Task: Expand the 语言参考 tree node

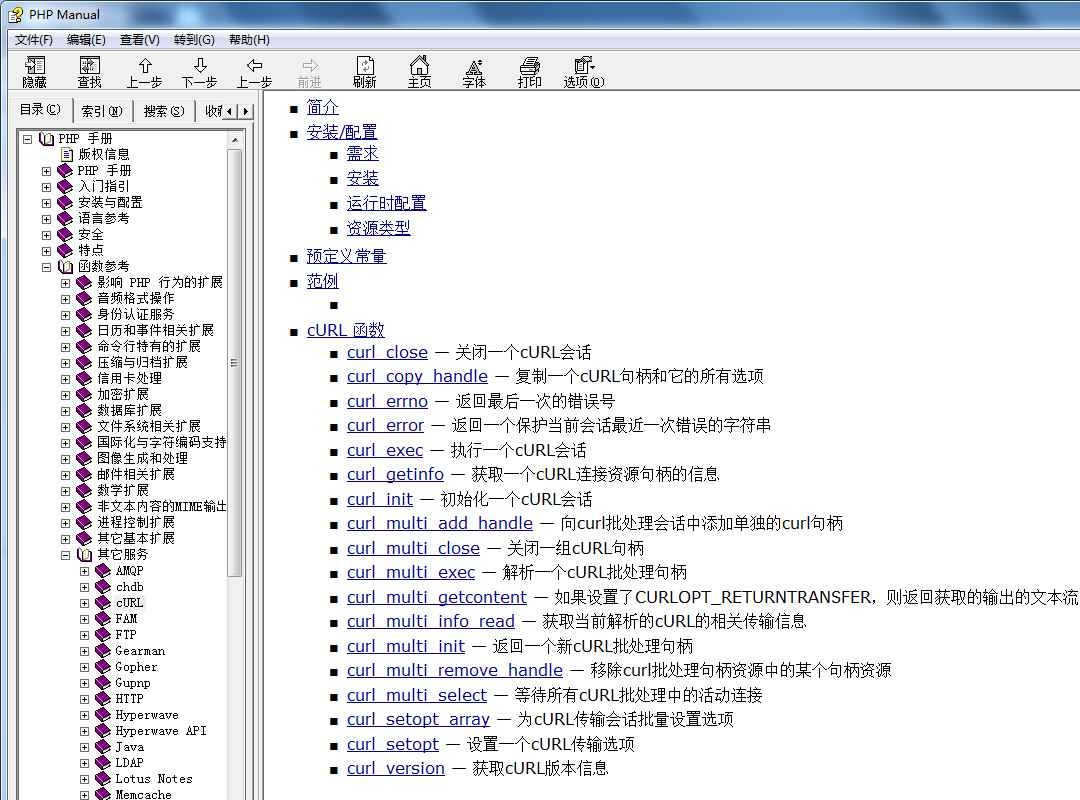Action: click(x=46, y=219)
